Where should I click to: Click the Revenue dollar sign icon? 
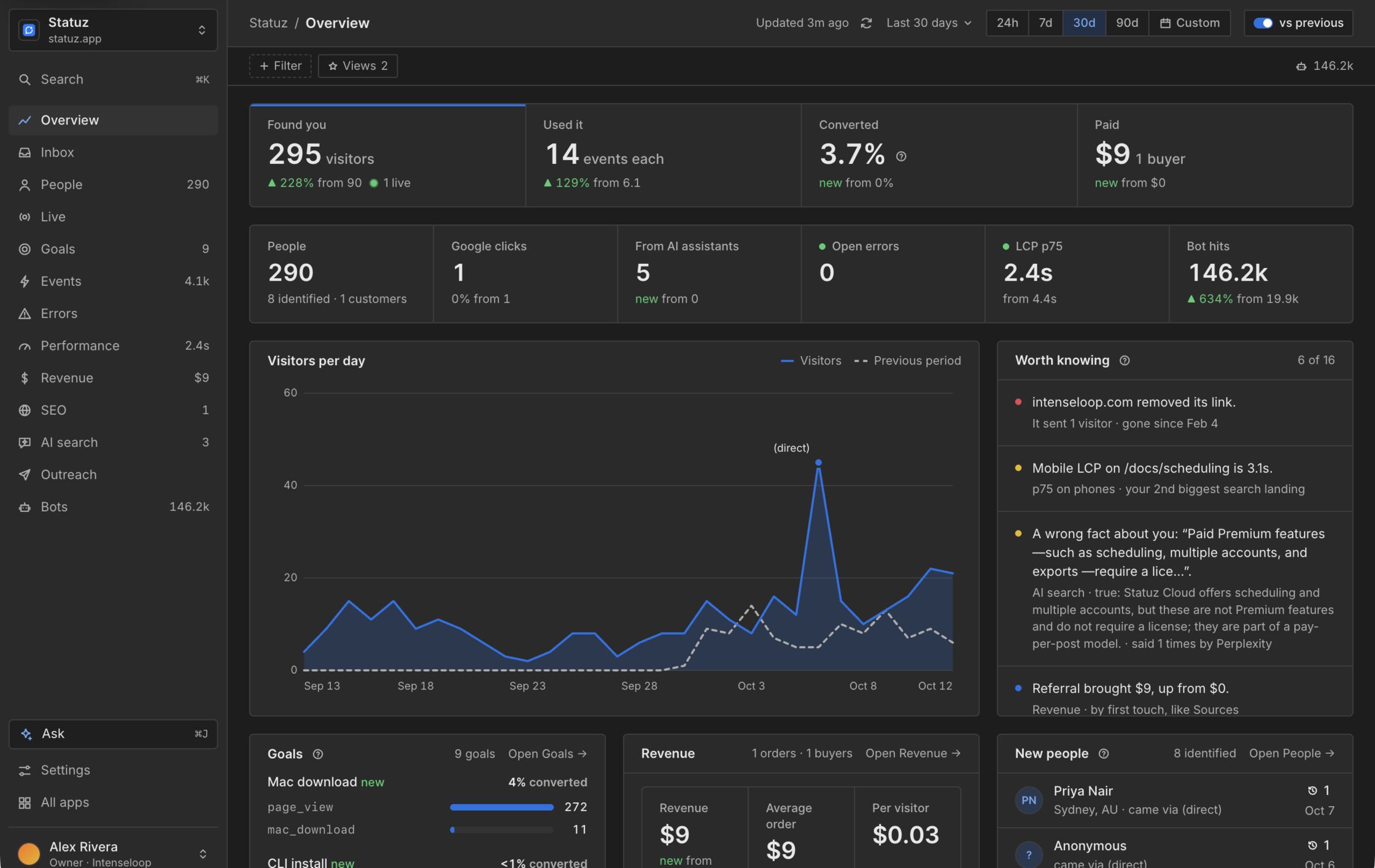coord(25,378)
